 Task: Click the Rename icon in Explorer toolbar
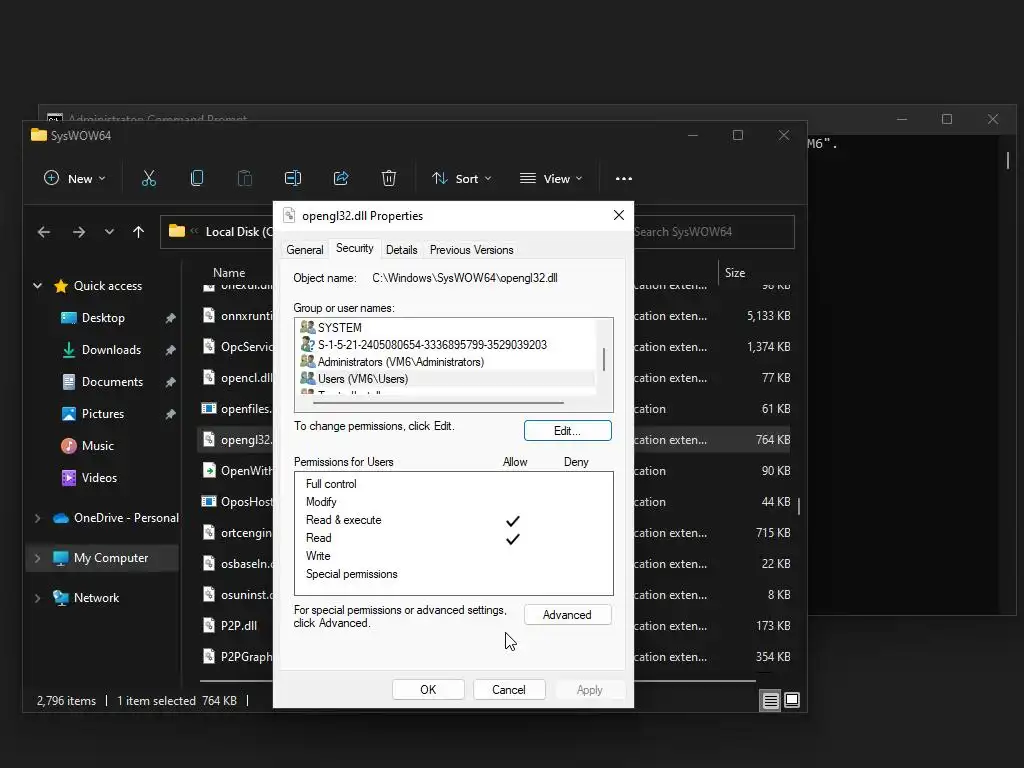pos(293,178)
